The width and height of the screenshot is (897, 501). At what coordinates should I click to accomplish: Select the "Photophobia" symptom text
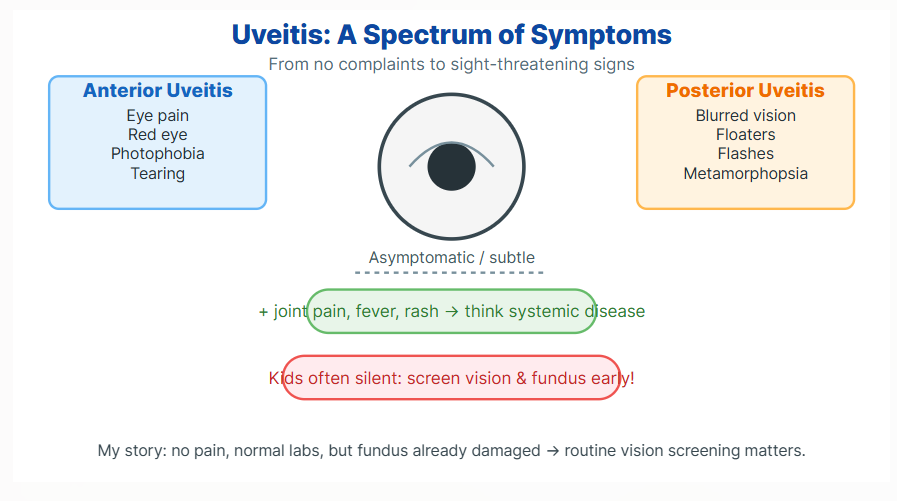(x=158, y=154)
